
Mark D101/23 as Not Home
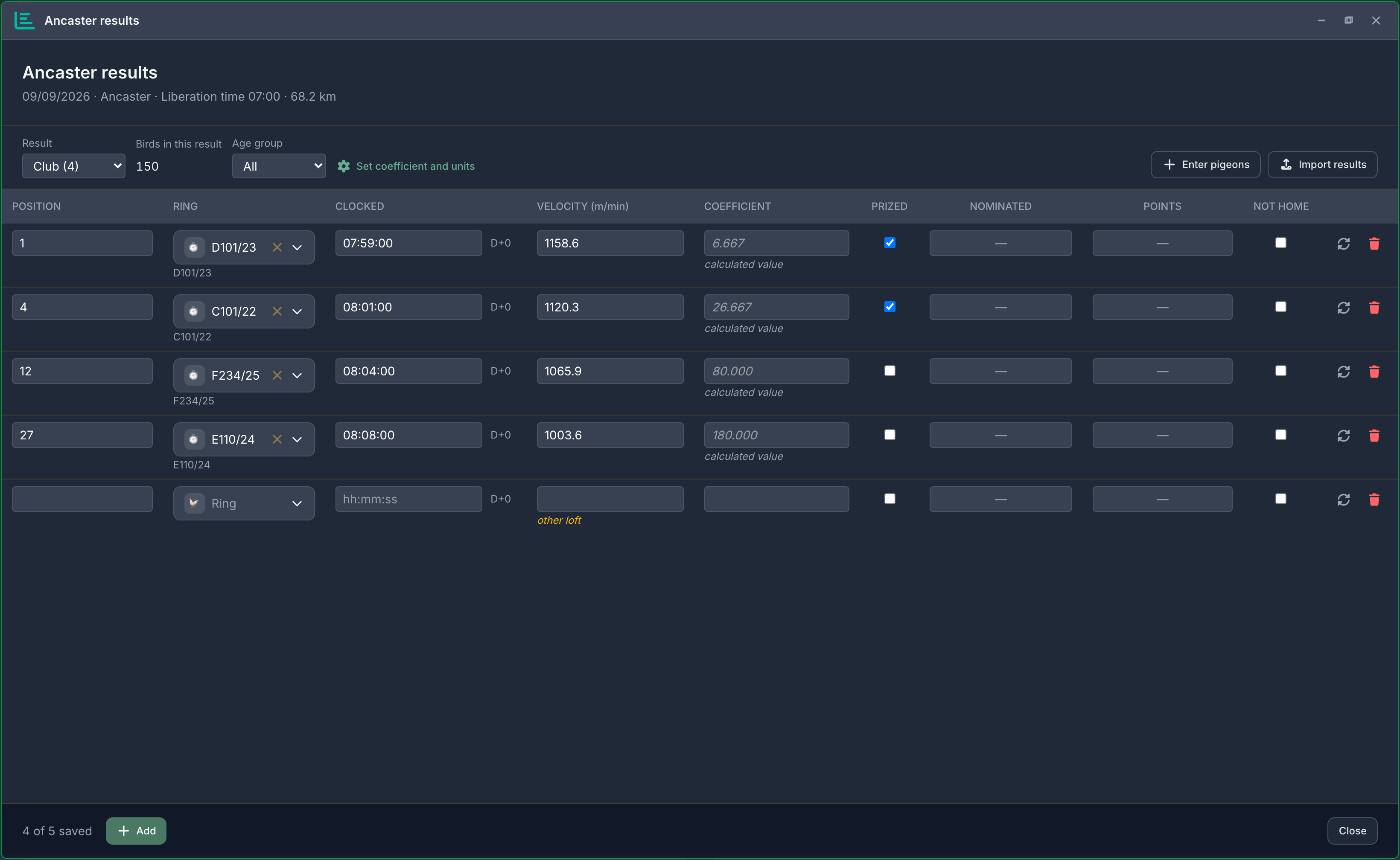pos(1280,243)
